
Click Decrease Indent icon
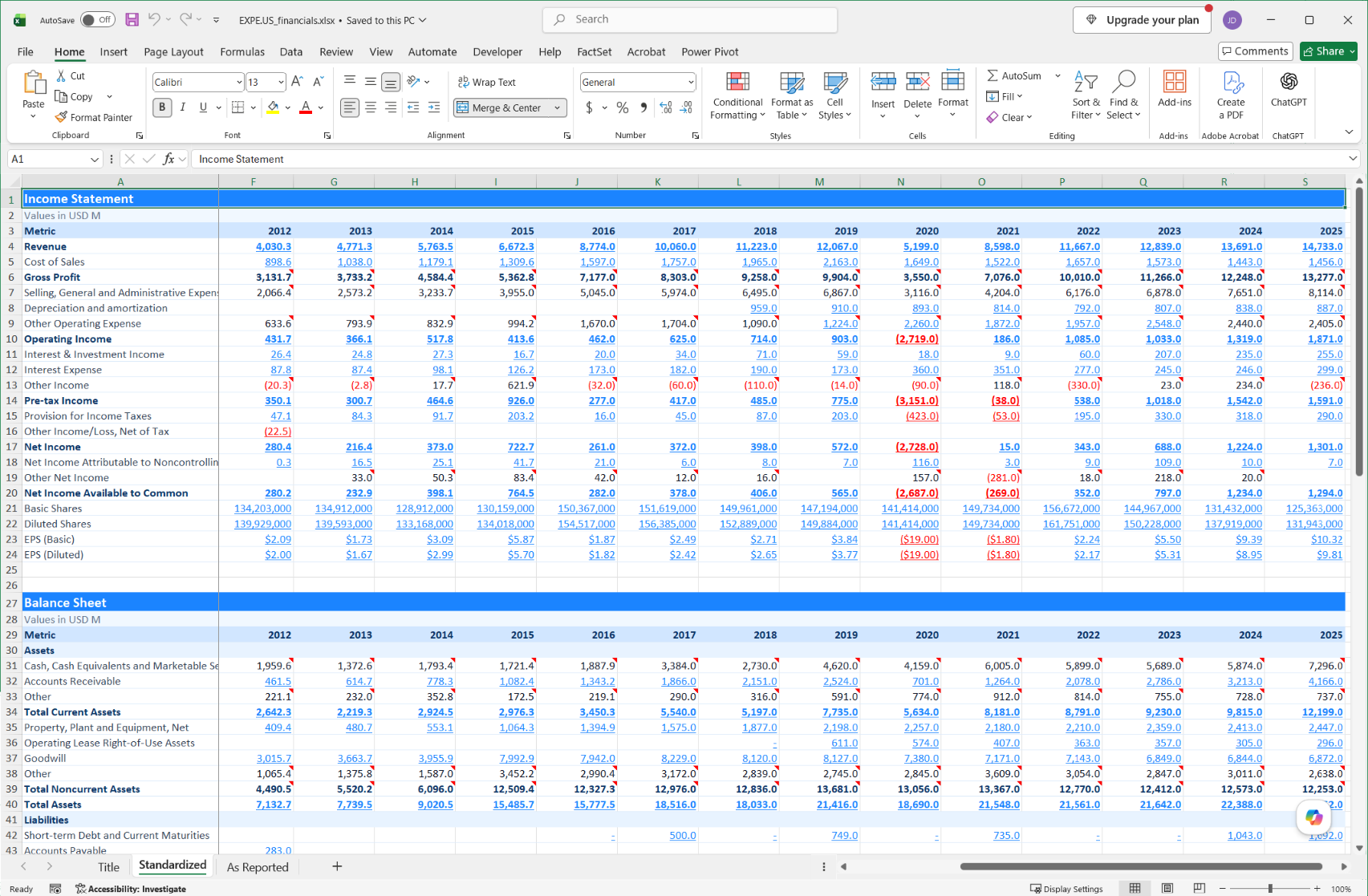coord(413,107)
